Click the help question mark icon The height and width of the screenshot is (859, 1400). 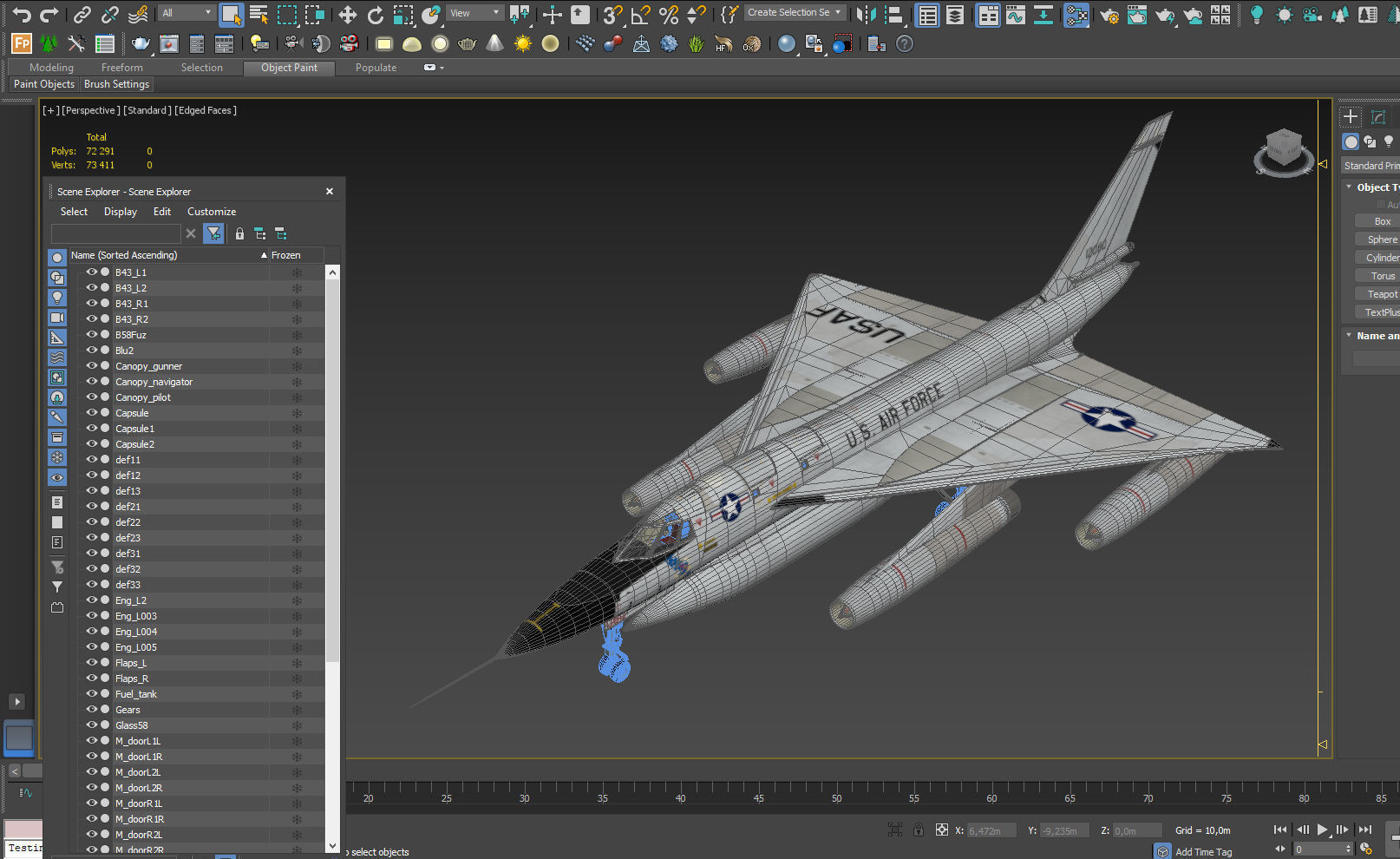click(x=905, y=43)
